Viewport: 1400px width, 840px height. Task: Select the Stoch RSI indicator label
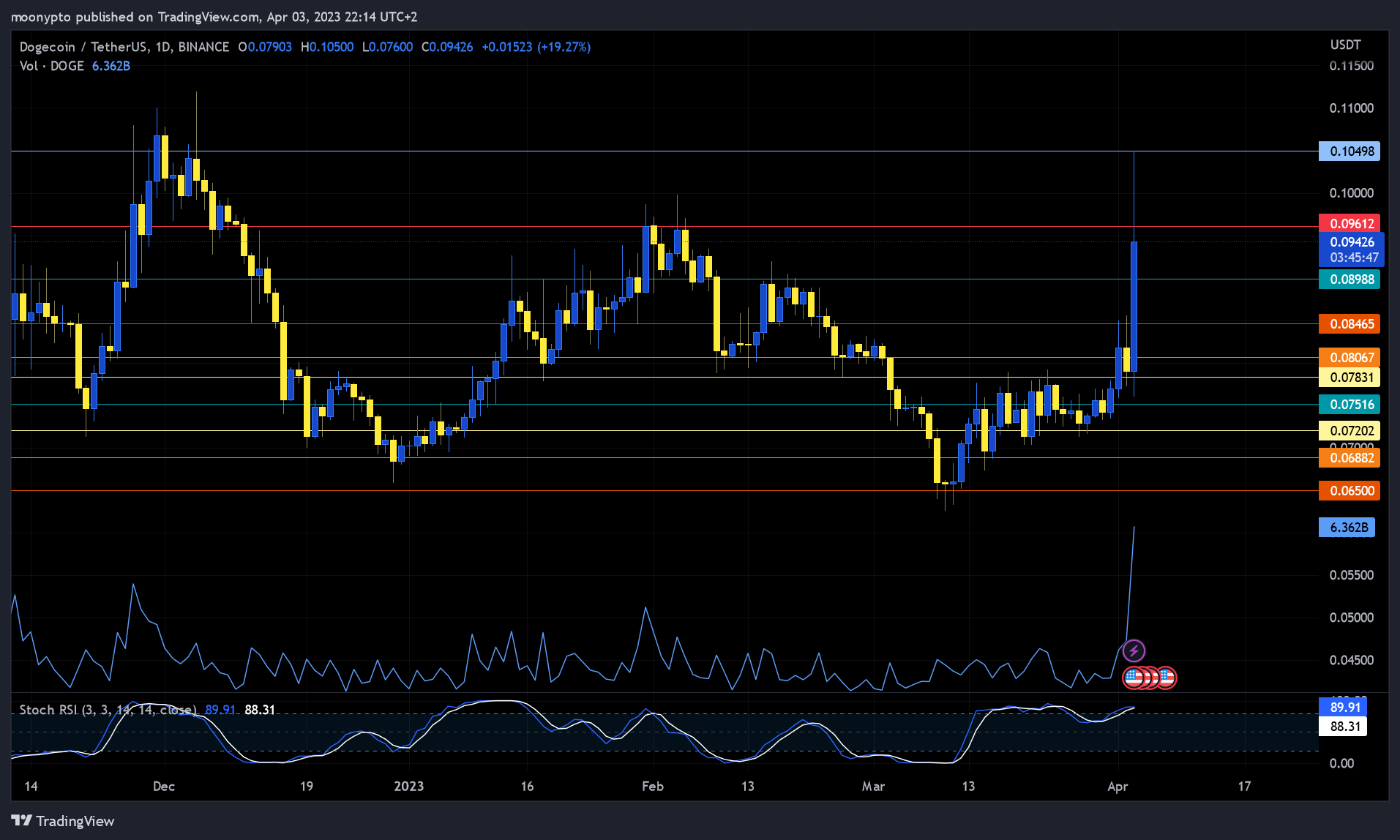tap(108, 710)
